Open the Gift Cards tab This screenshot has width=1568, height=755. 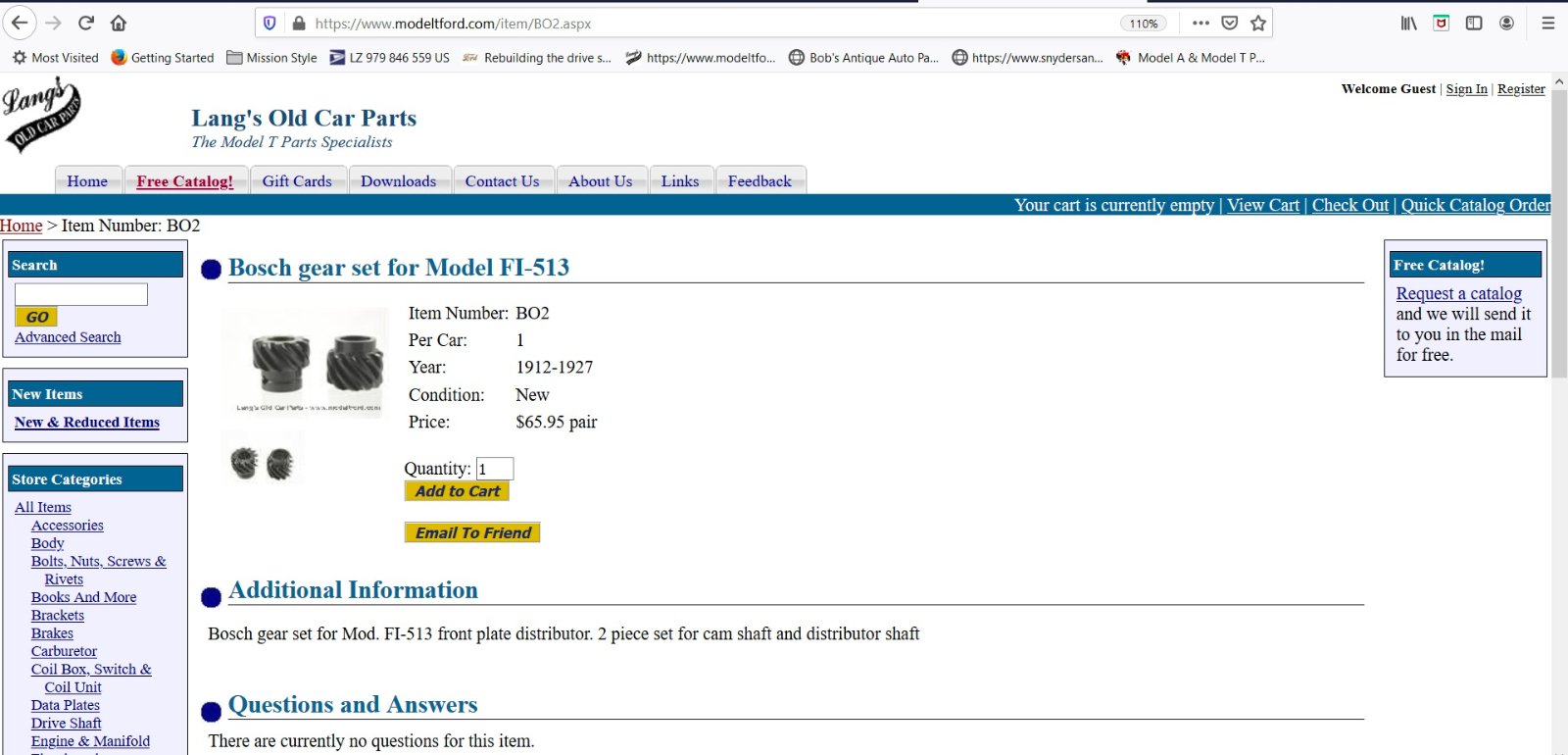pos(297,181)
